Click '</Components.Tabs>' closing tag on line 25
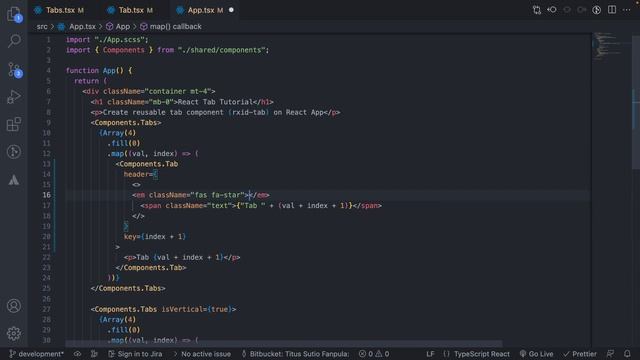Screen dimensions: 640x360 (128, 289)
